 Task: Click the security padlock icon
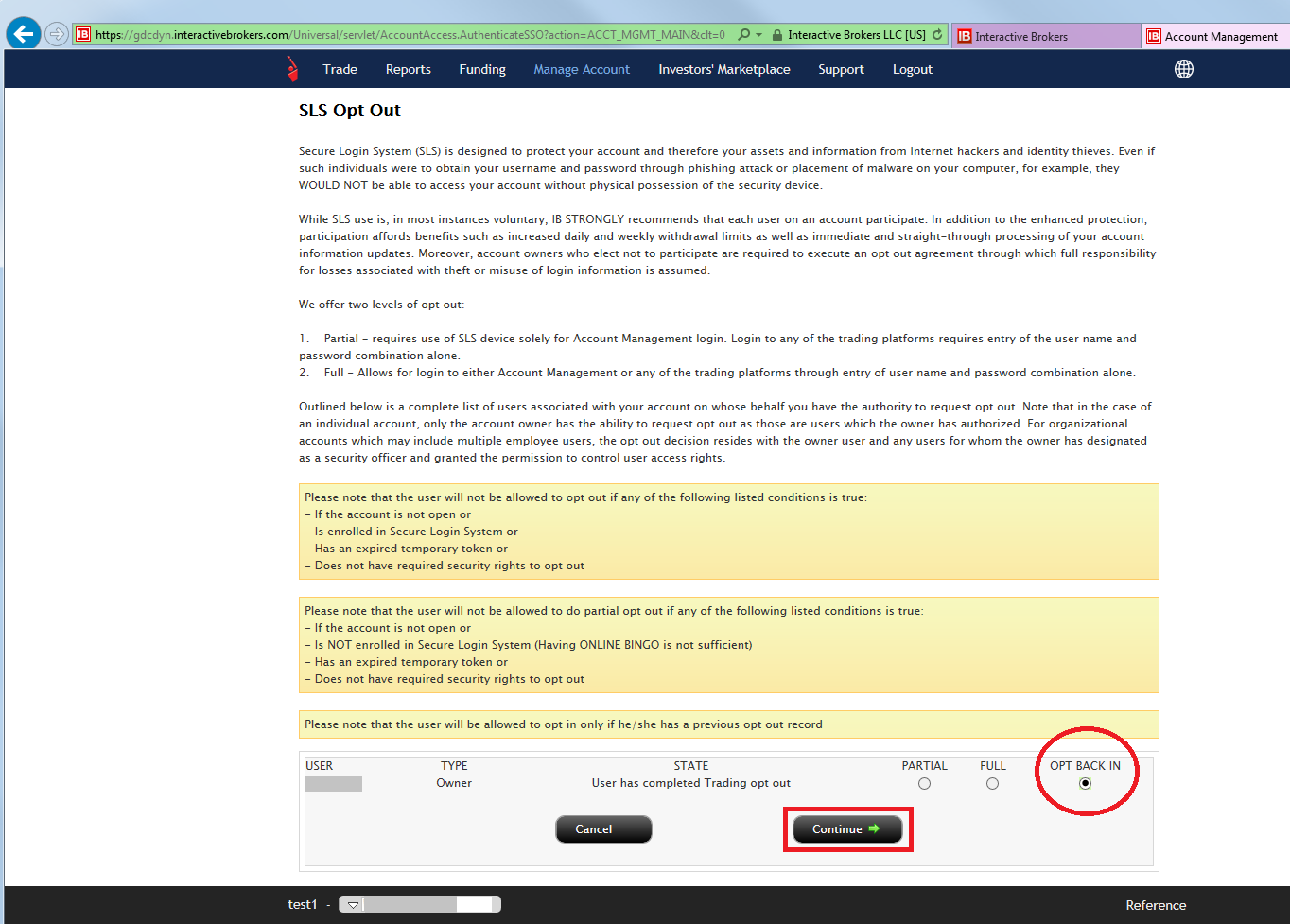(776, 35)
